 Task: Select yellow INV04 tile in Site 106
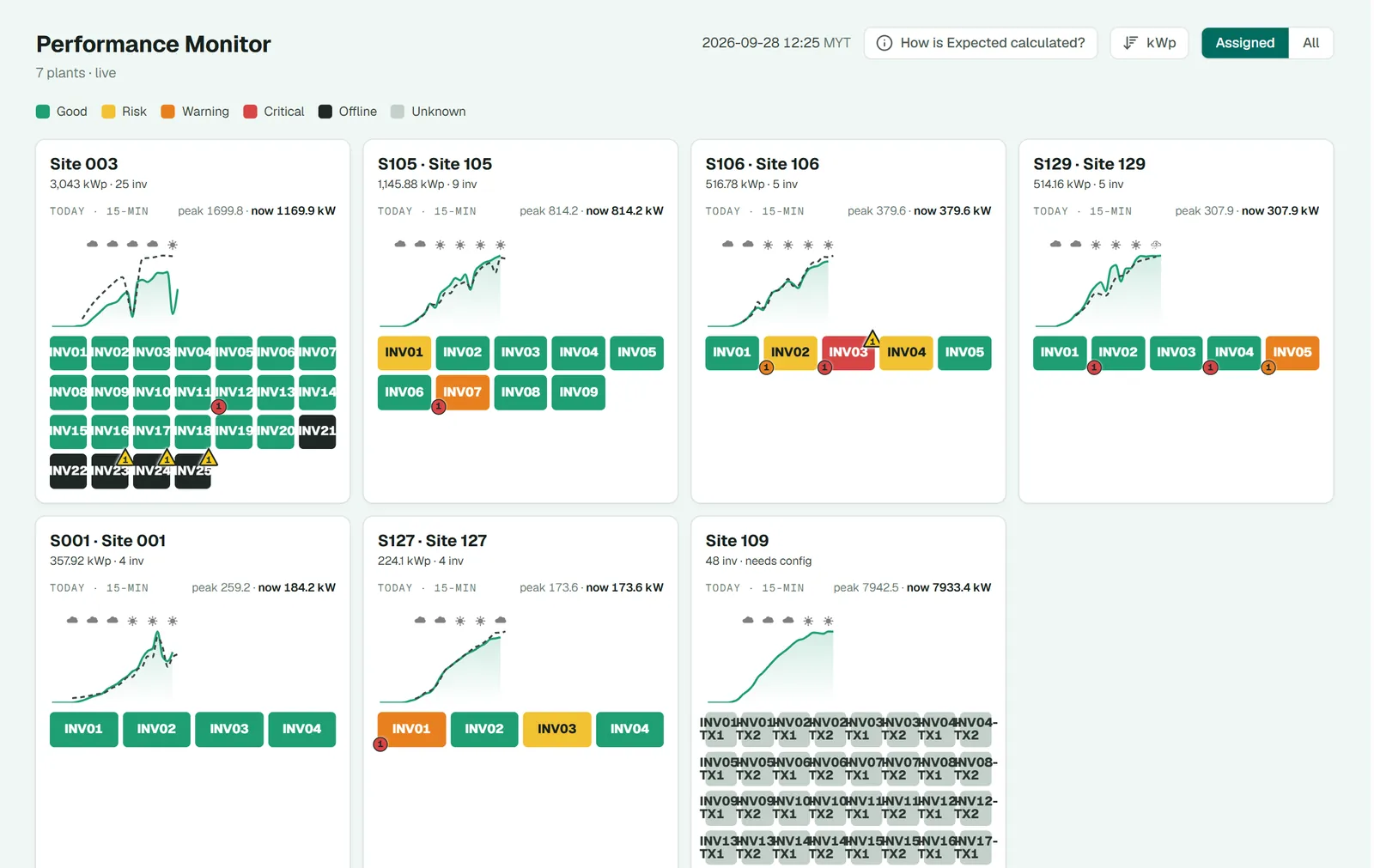(906, 353)
